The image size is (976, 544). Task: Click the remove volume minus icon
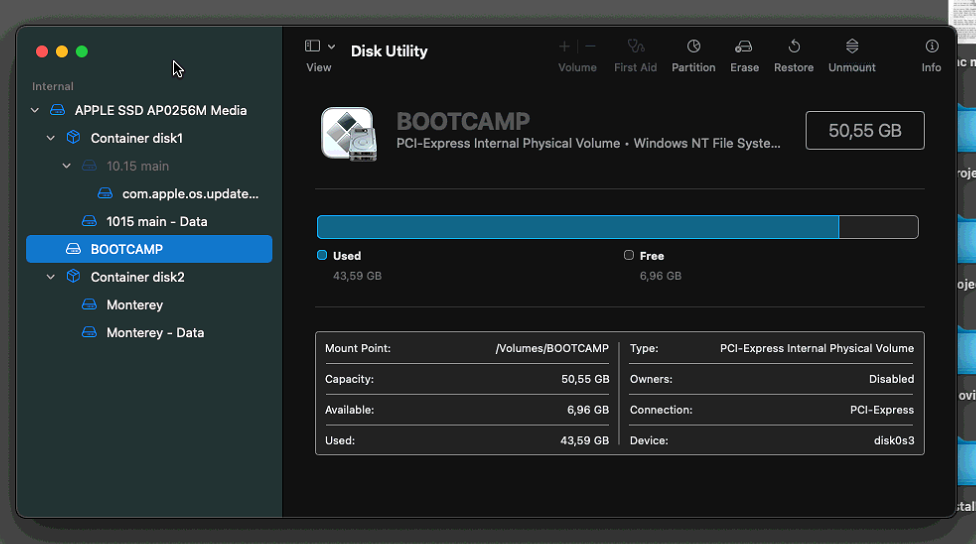[591, 47]
